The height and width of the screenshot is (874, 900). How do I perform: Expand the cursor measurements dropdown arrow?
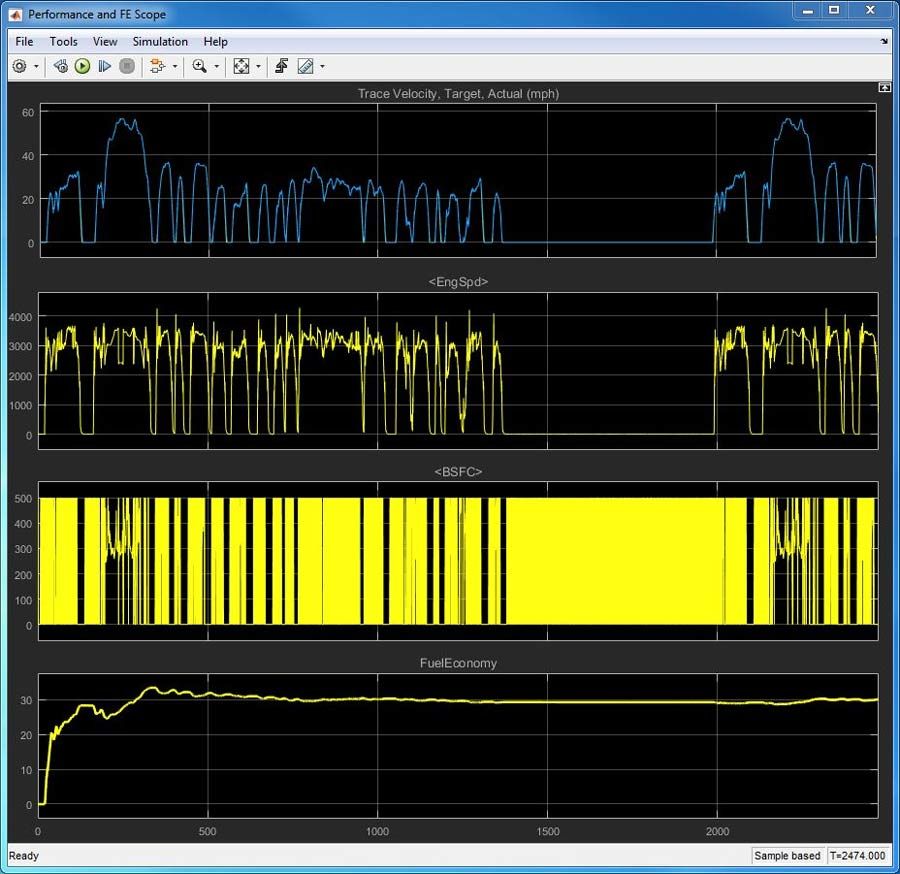pyautogui.click(x=321, y=66)
